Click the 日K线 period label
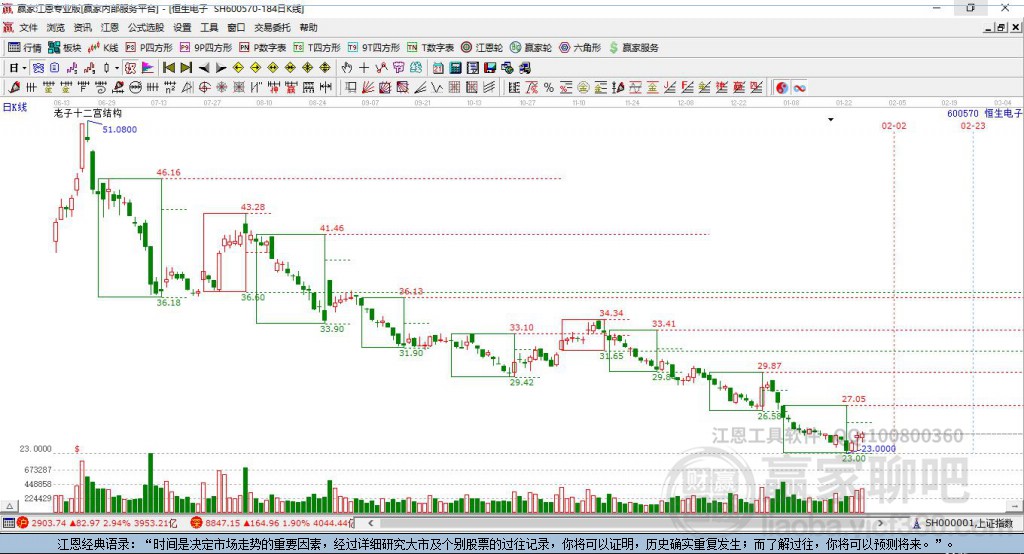The height and width of the screenshot is (554, 1024). [15, 107]
